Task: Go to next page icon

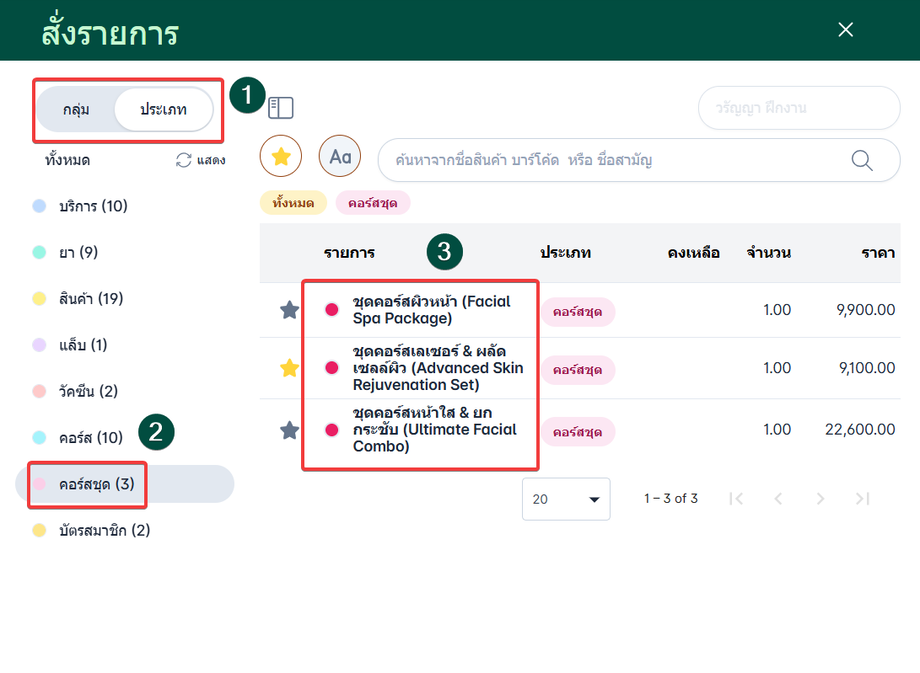Action: pos(820,499)
